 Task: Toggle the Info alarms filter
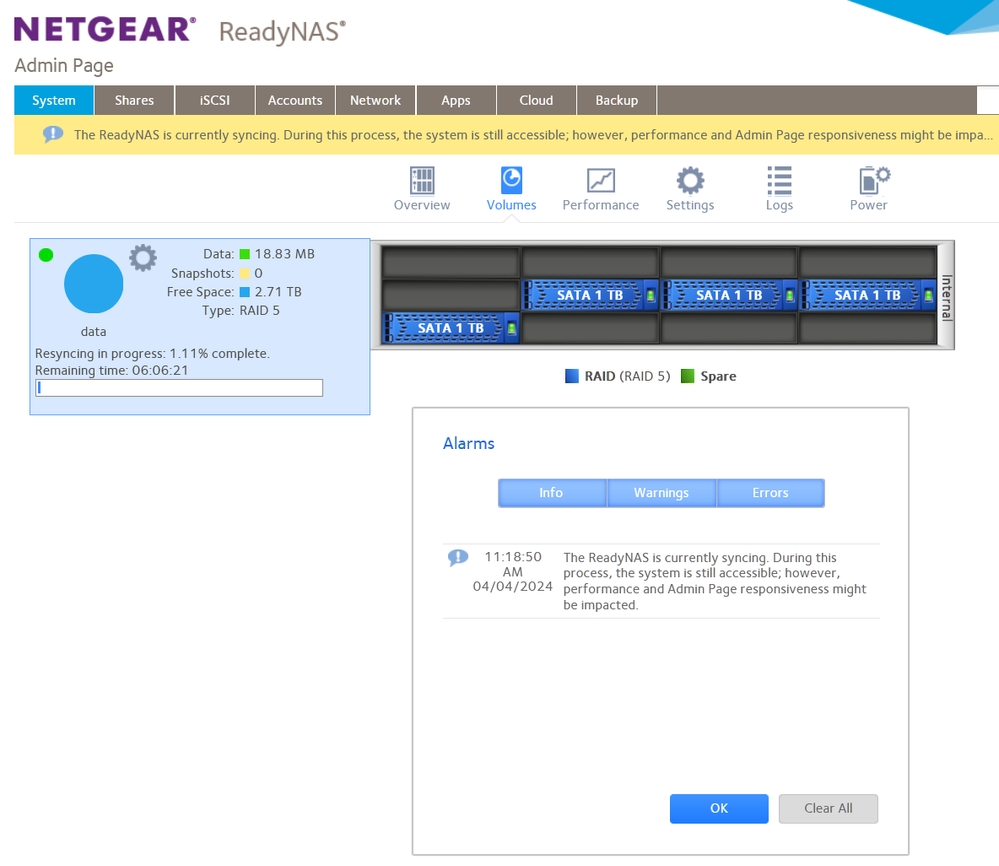click(552, 493)
